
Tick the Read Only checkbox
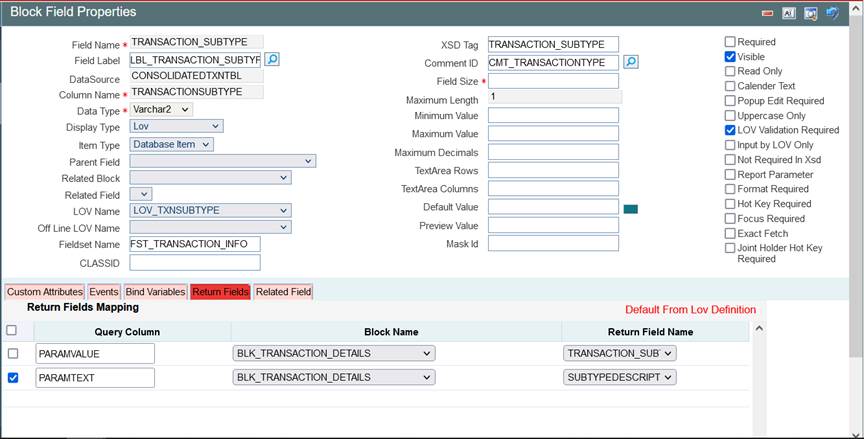click(730, 71)
